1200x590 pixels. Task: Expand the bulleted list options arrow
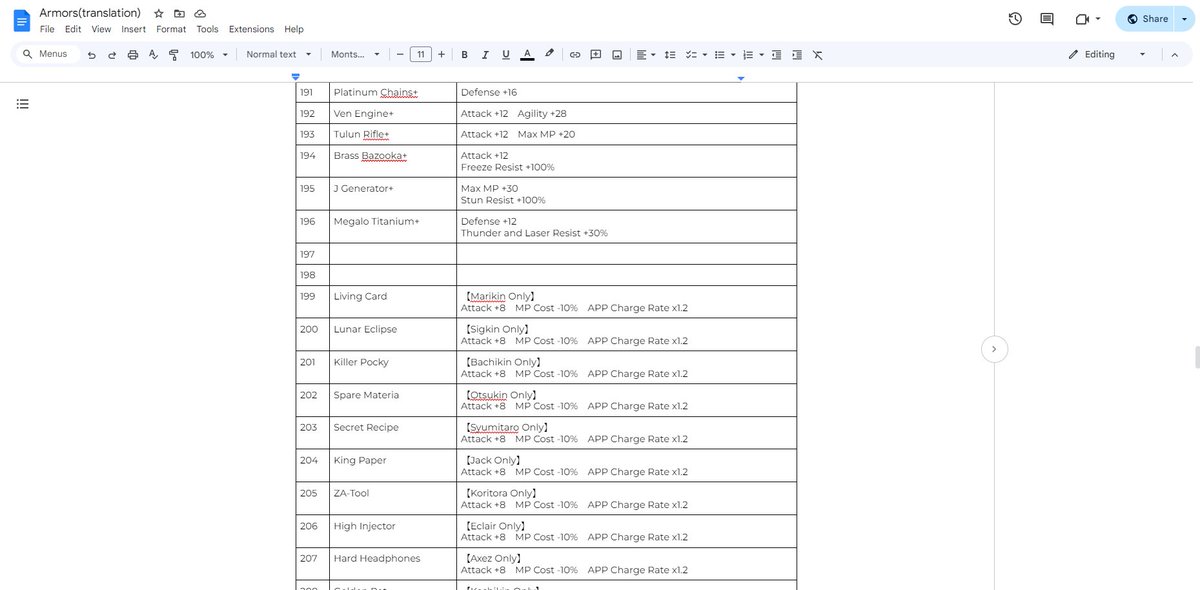[x=733, y=55]
